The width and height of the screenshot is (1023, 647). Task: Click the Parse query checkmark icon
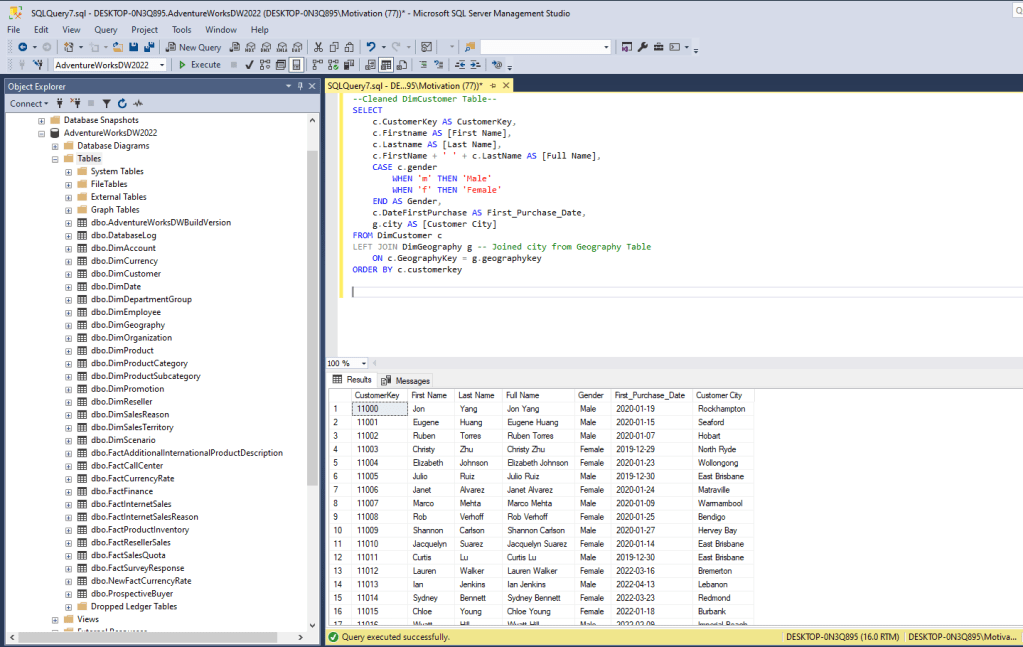[249, 65]
